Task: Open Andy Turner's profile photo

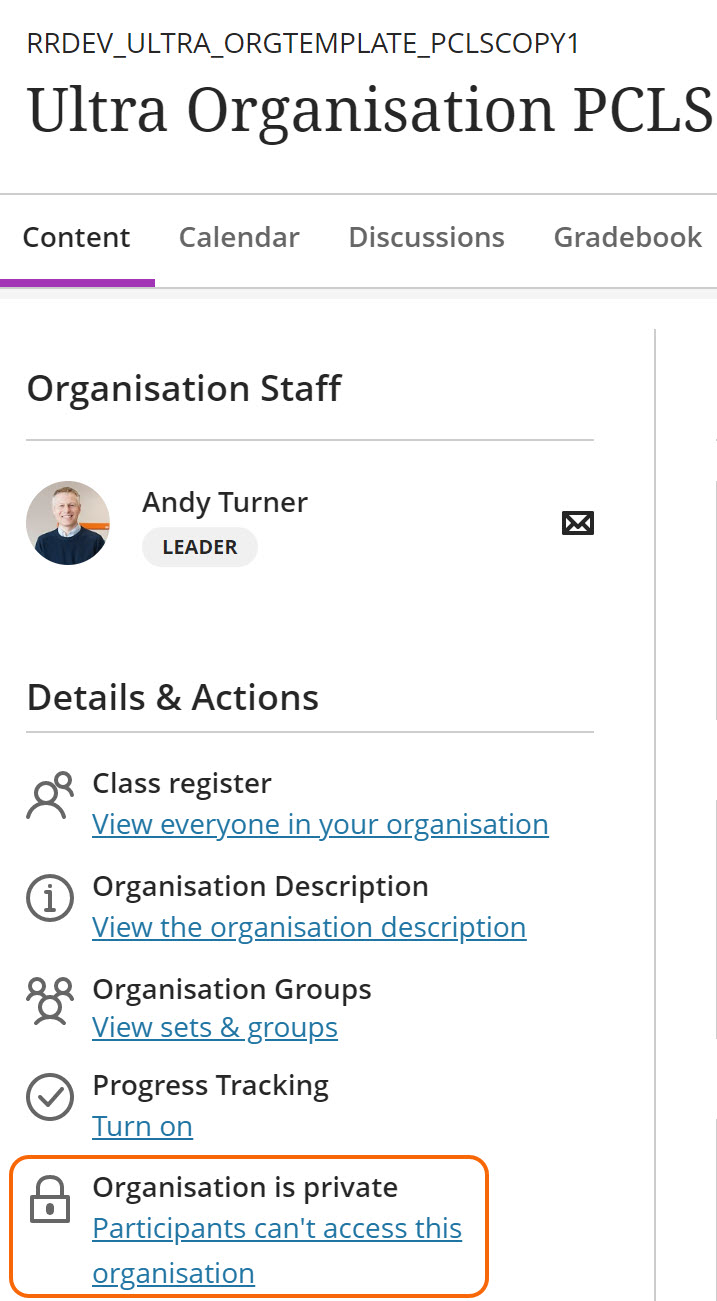Action: pos(68,523)
